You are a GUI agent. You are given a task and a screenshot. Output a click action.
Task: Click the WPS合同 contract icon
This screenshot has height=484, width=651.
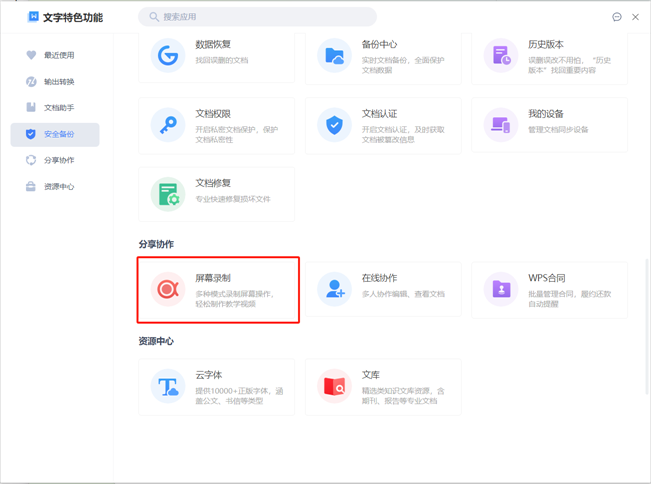[500, 290]
